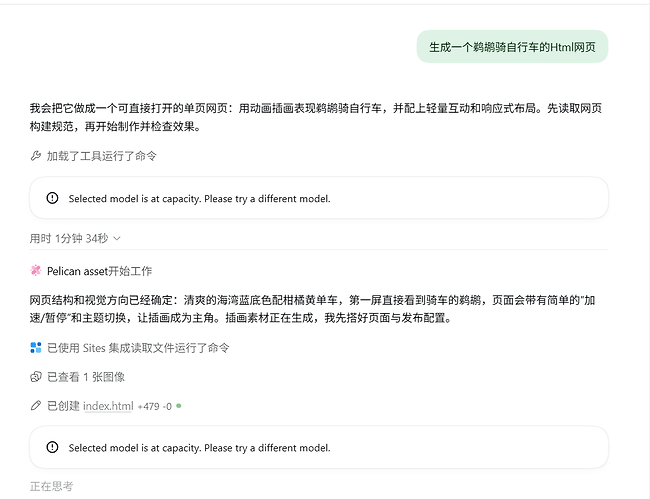Click the wrench icon beside 加载了工具运行了命令
650x499 pixels.
[36, 156]
